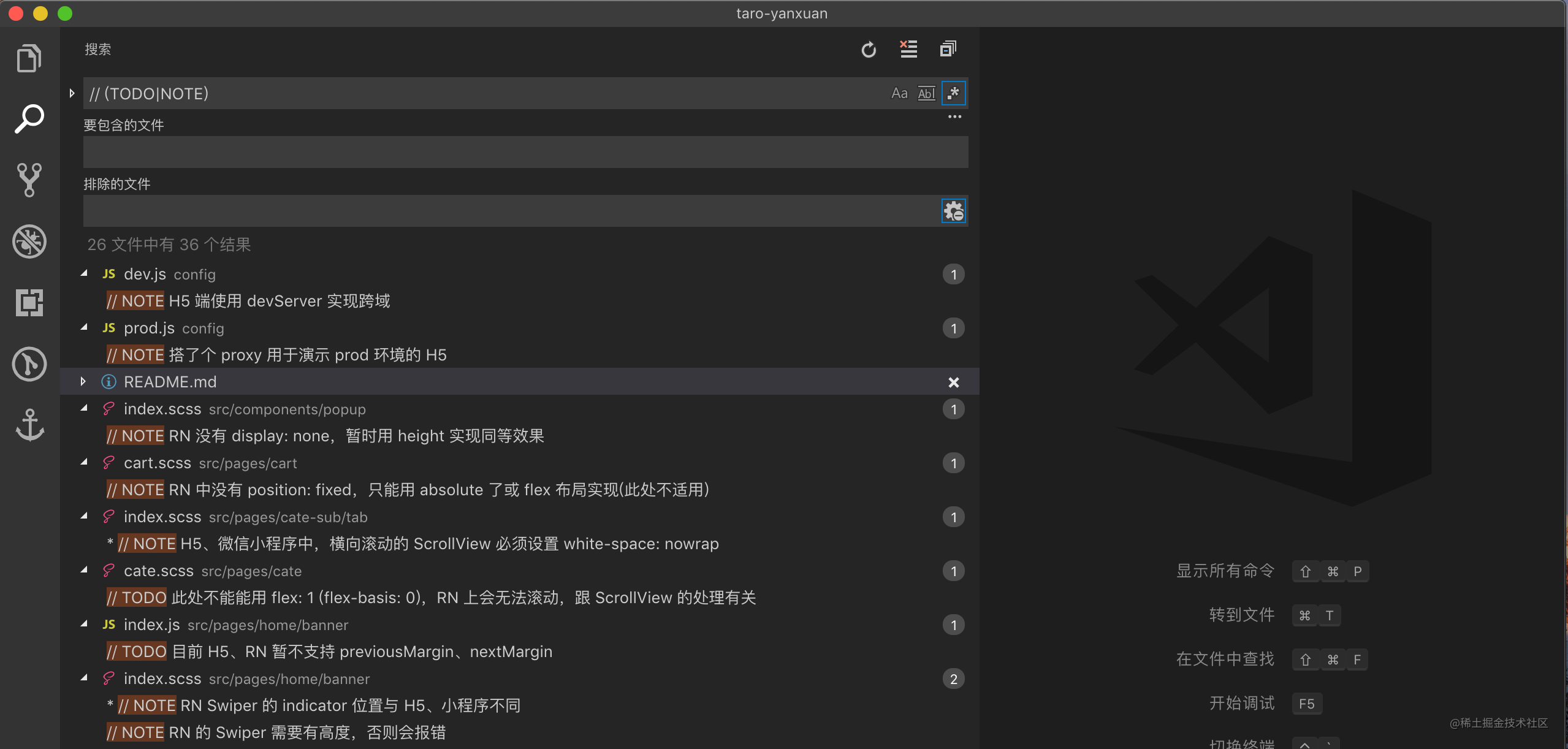Collapse the cate.scss result group
This screenshot has width=1568, height=749.
[85, 570]
